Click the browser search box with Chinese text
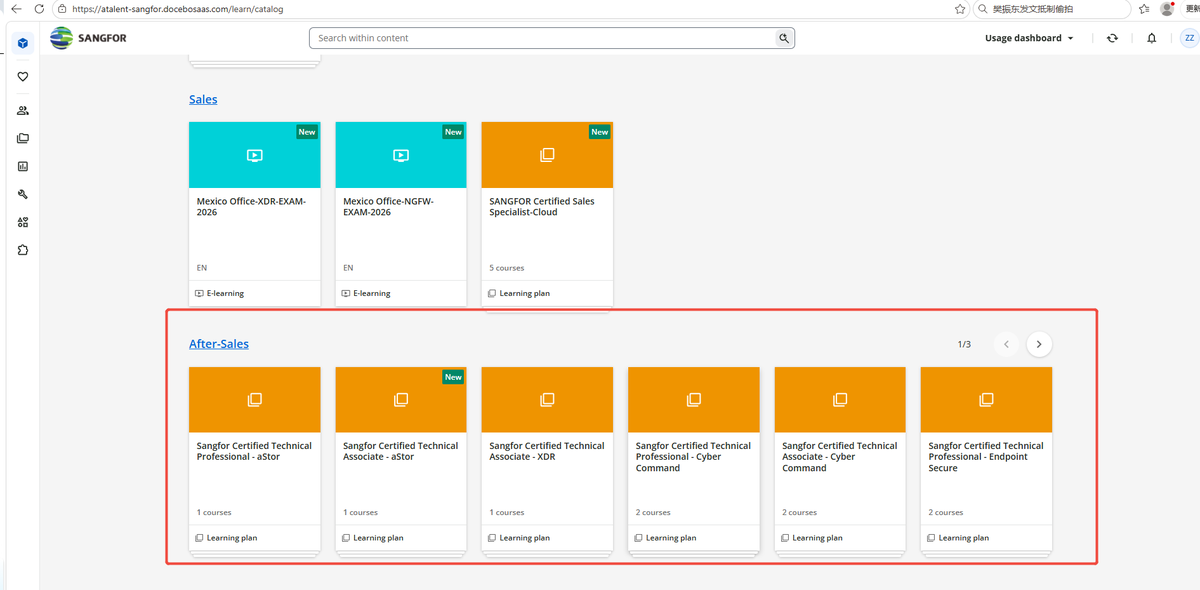This screenshot has height=590, width=1200. click(x=1052, y=9)
